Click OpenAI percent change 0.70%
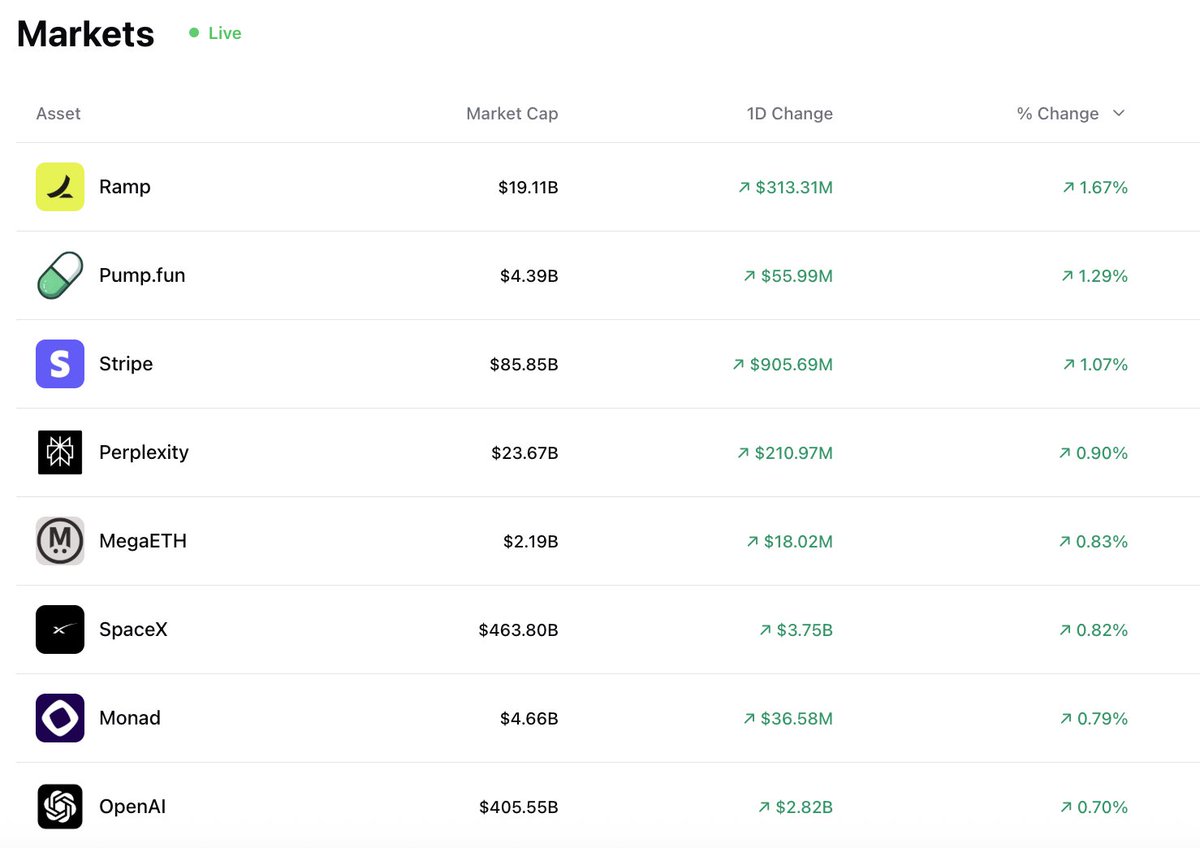1200x848 pixels. [1094, 807]
